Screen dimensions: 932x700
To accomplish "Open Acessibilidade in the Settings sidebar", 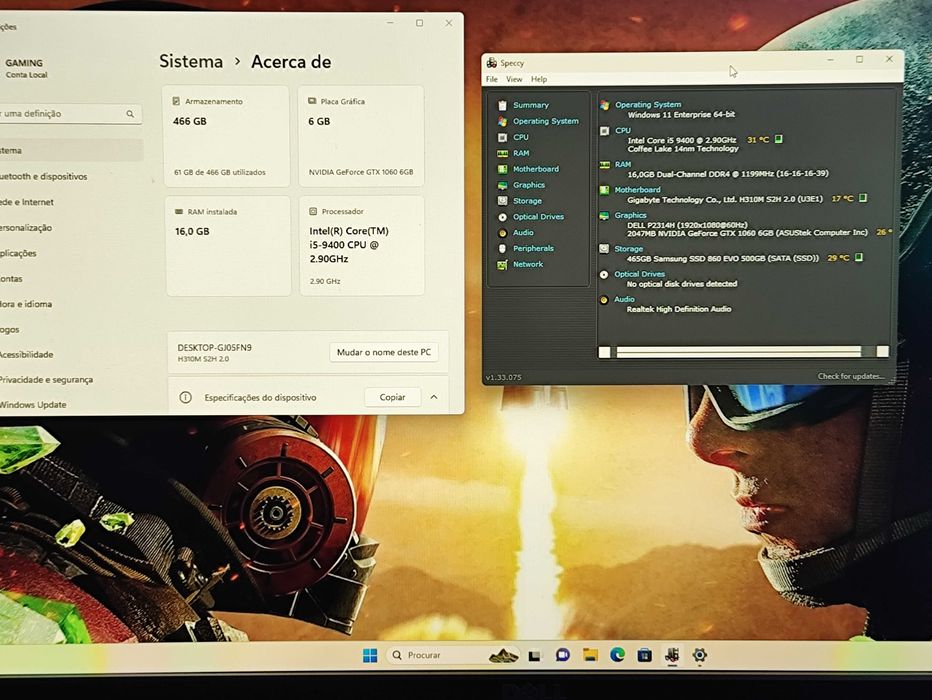I will coord(26,355).
